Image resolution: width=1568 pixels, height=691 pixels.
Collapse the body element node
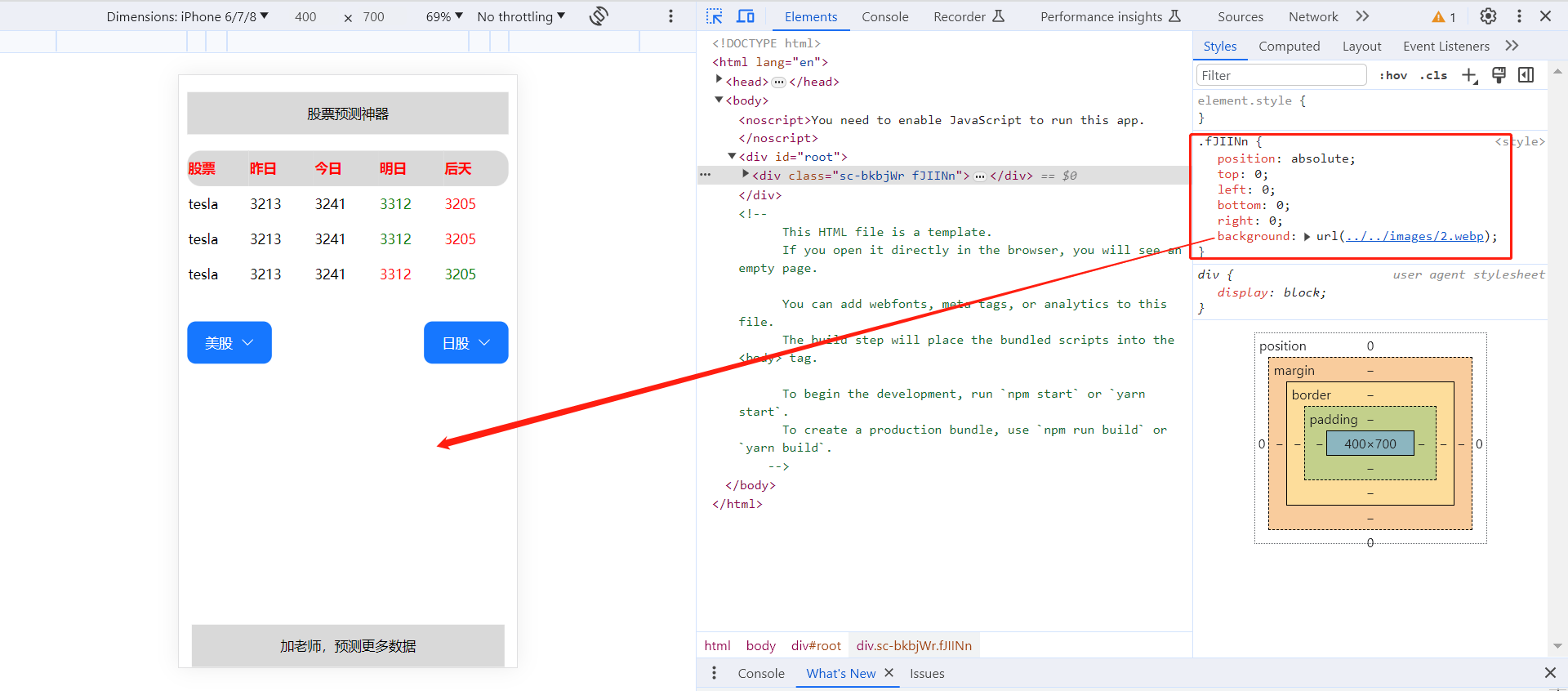(x=719, y=100)
